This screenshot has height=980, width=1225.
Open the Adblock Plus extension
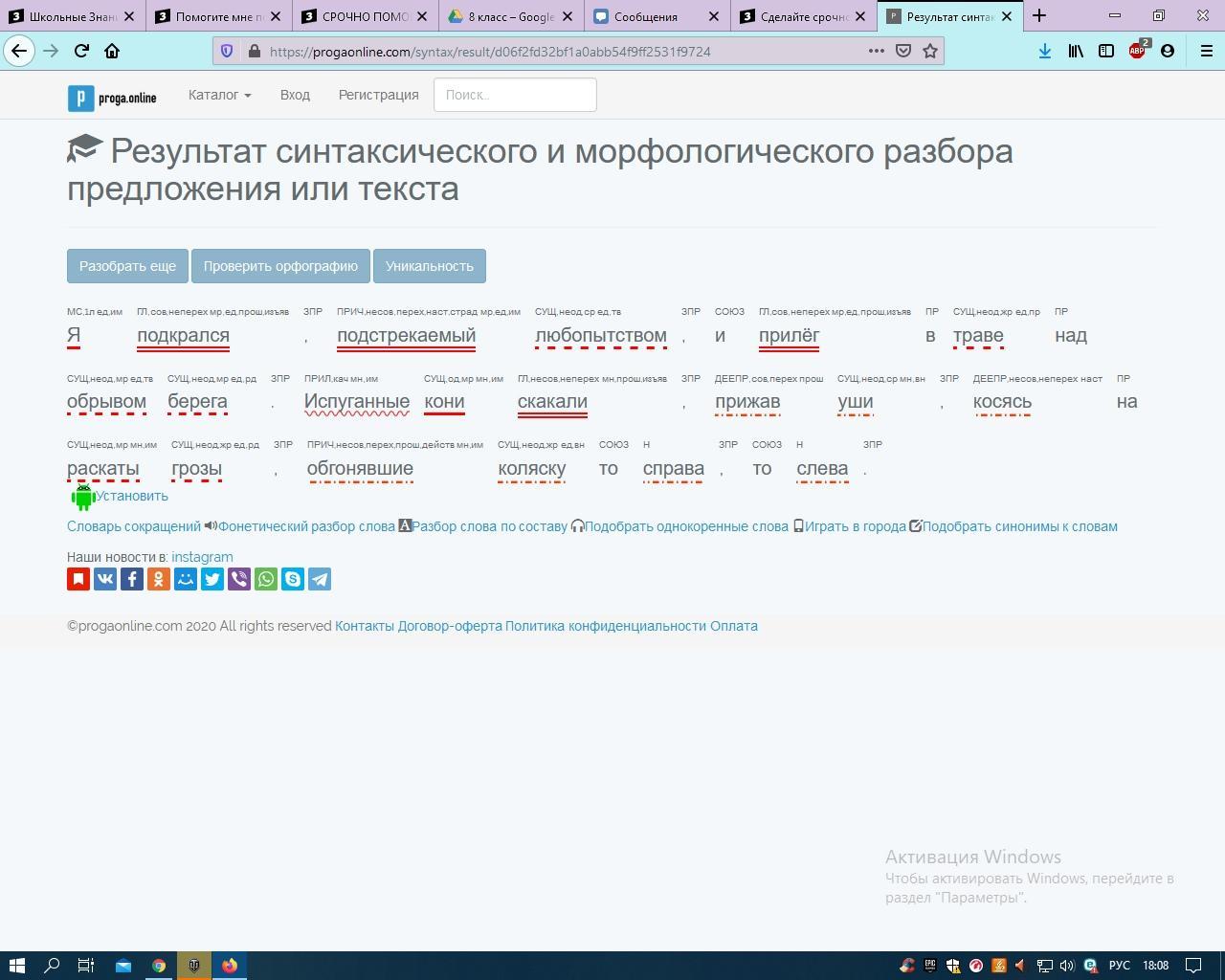point(1137,52)
